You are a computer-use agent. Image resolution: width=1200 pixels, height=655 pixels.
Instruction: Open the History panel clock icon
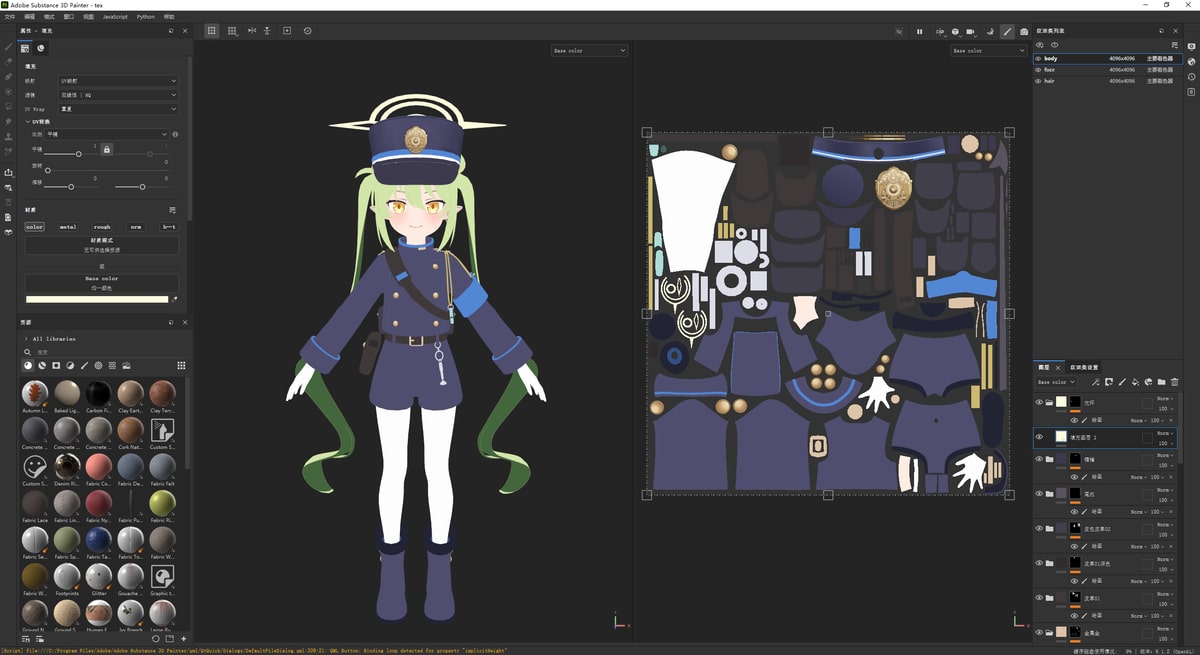coord(1191,76)
